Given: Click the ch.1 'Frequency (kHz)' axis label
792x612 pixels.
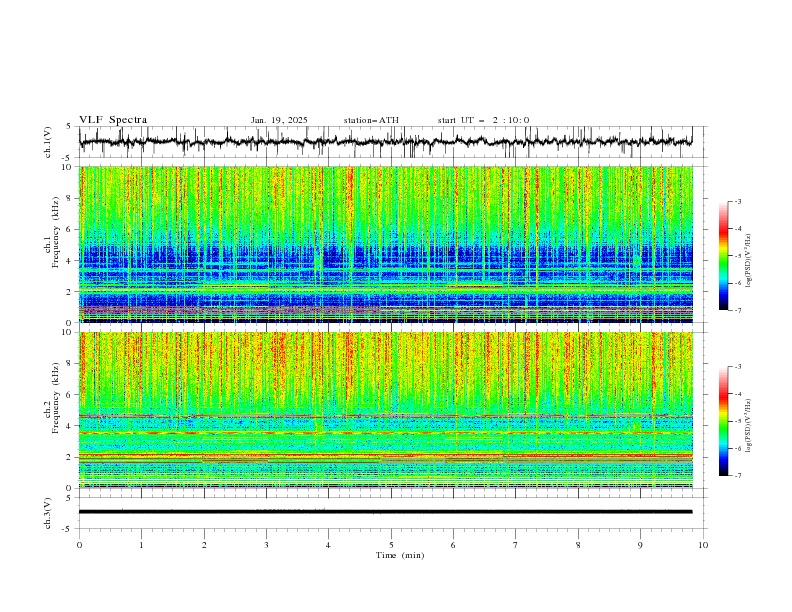Looking at the screenshot, I should pos(56,232).
